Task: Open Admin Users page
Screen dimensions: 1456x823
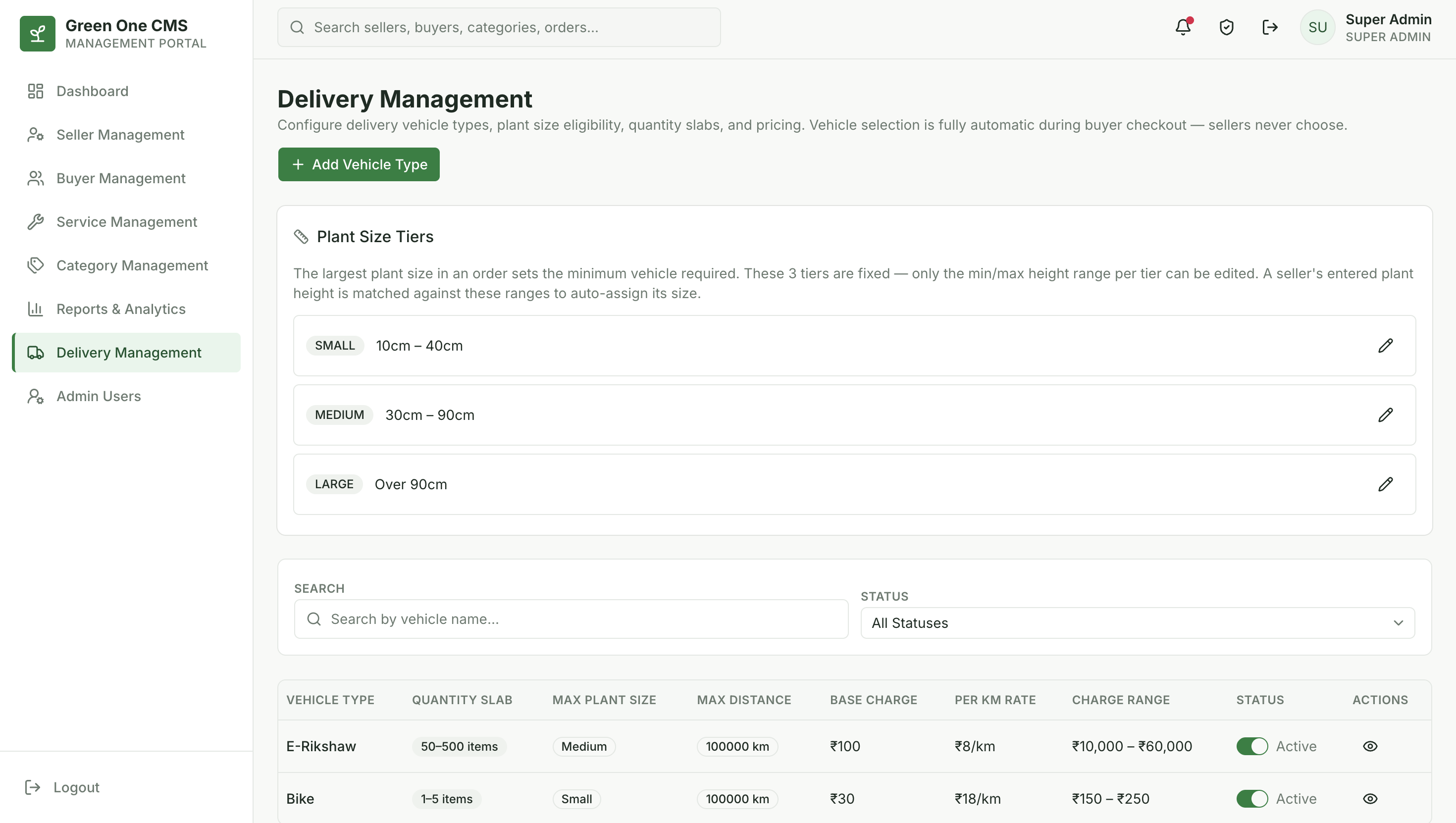Action: pyautogui.click(x=126, y=396)
